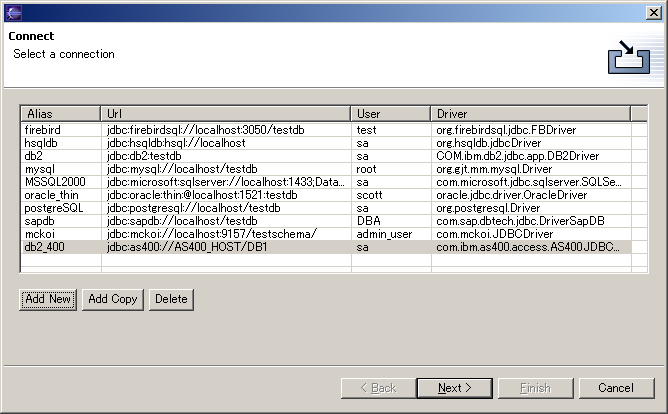668x414 pixels.
Task: Select the db2_400 connection alias
Action: pos(44,247)
